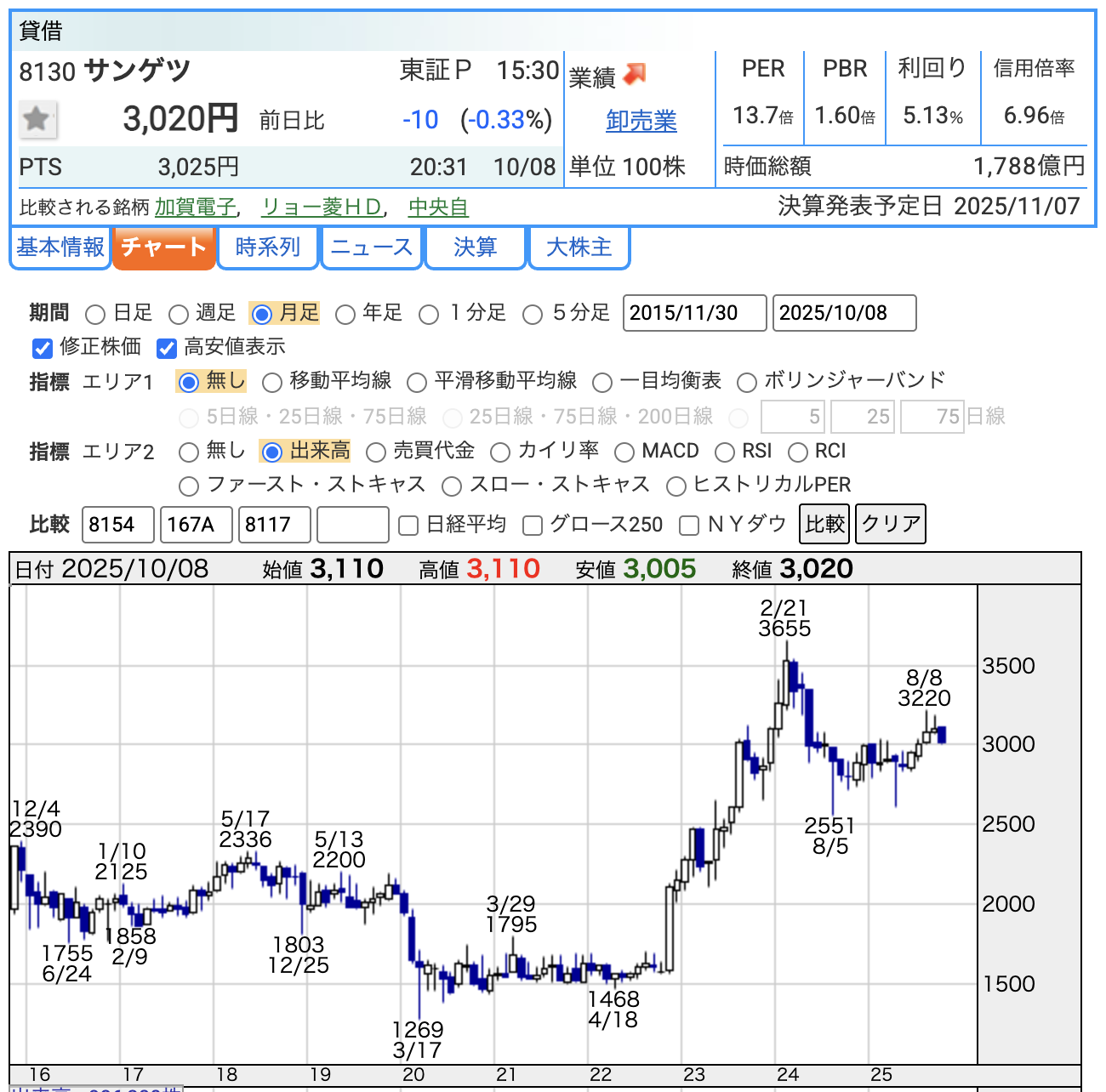Click the 業績 orange arrow icon
The height and width of the screenshot is (1092, 1106).
tap(635, 75)
